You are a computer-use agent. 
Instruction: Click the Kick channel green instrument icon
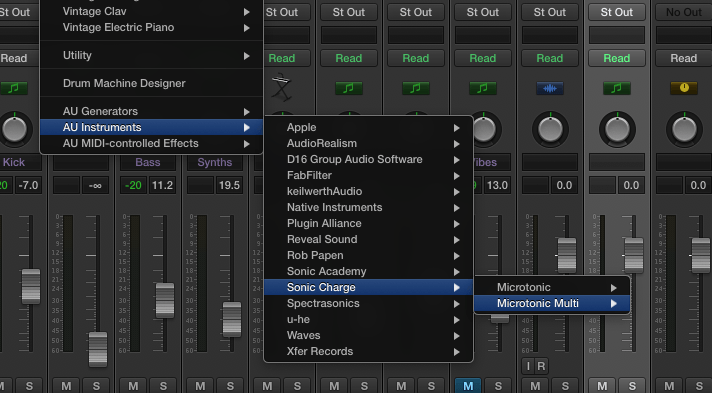[x=14, y=88]
